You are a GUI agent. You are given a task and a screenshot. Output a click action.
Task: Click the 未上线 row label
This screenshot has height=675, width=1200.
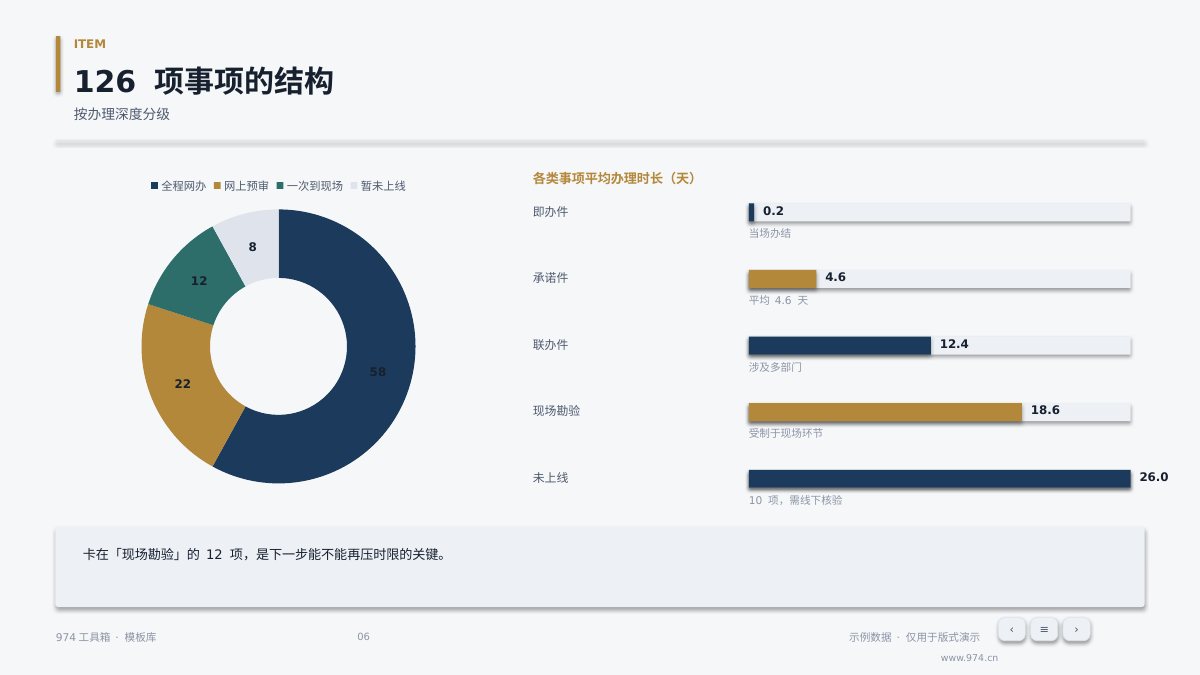coord(550,478)
